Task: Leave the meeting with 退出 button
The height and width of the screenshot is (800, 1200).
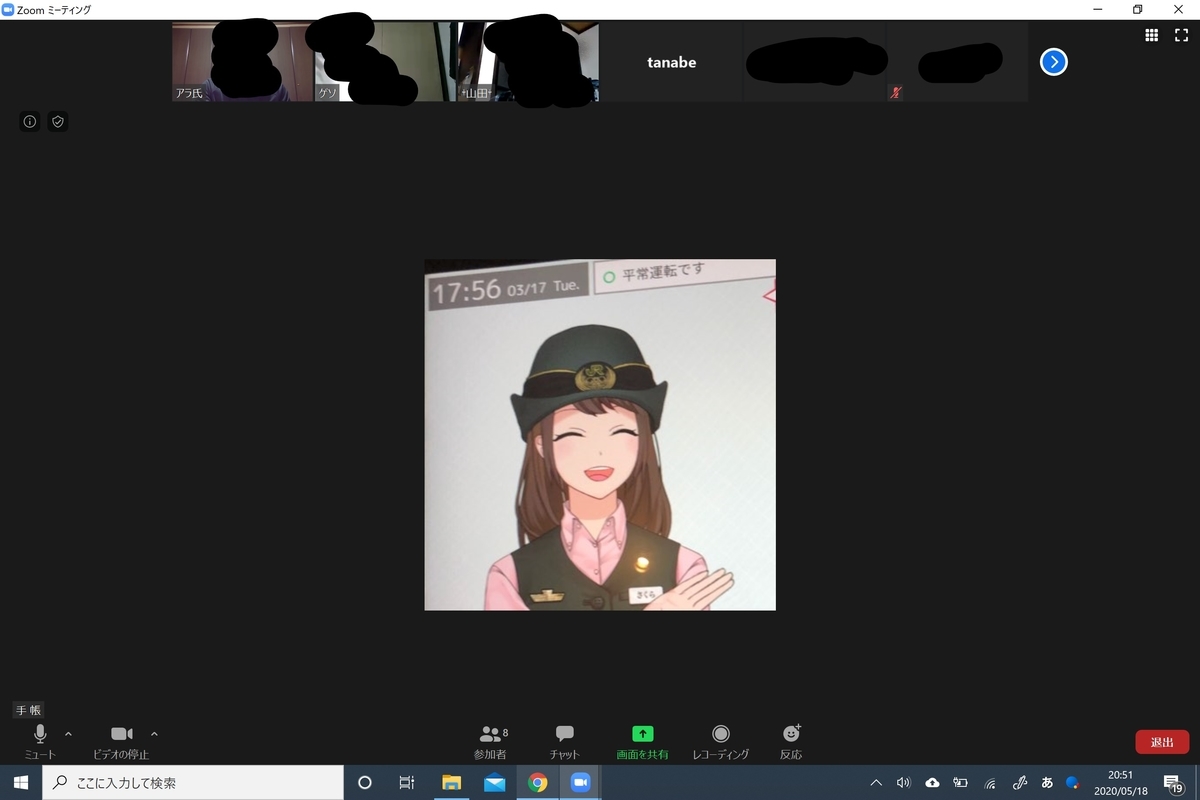Action: pyautogui.click(x=1162, y=742)
